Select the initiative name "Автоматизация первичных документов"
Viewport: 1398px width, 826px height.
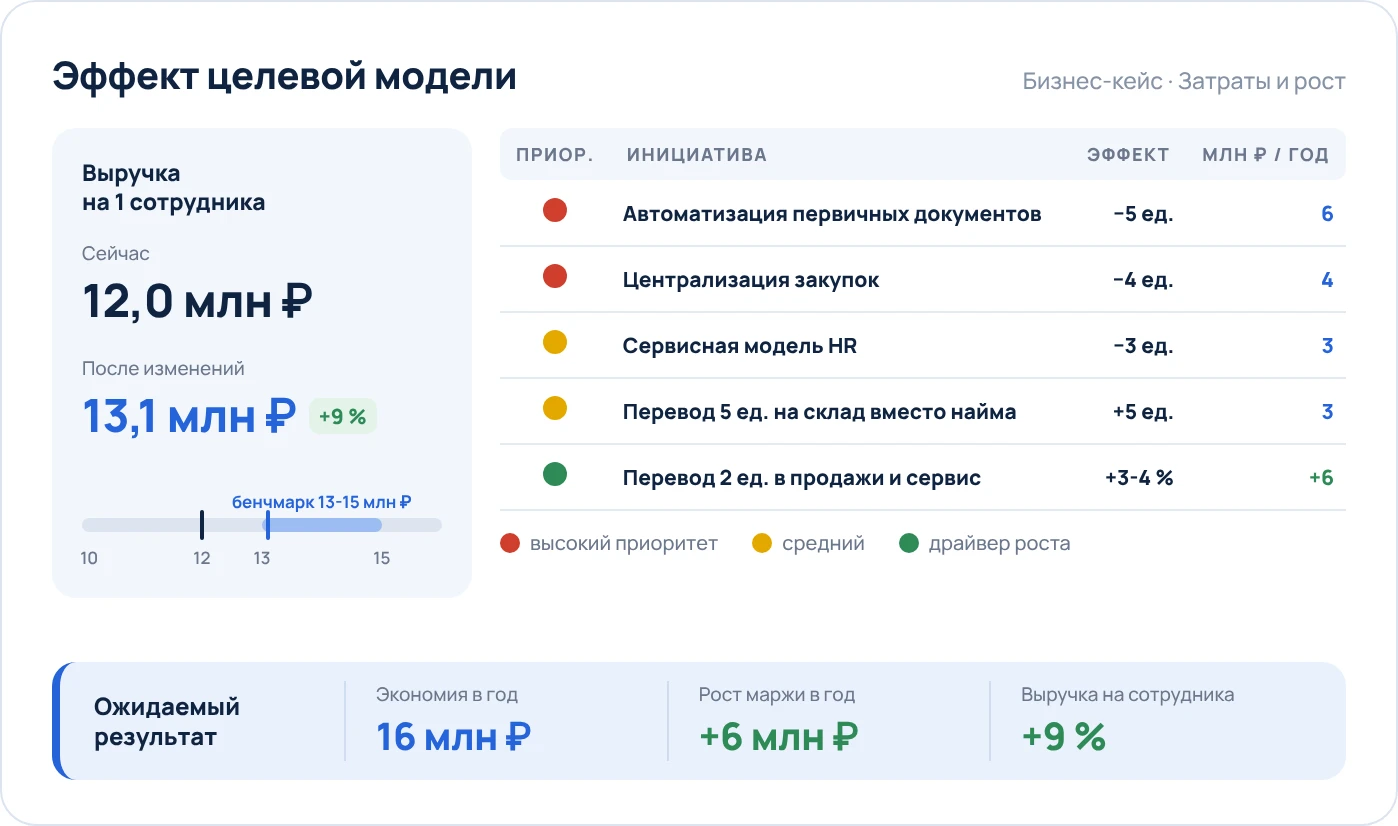pyautogui.click(x=832, y=214)
